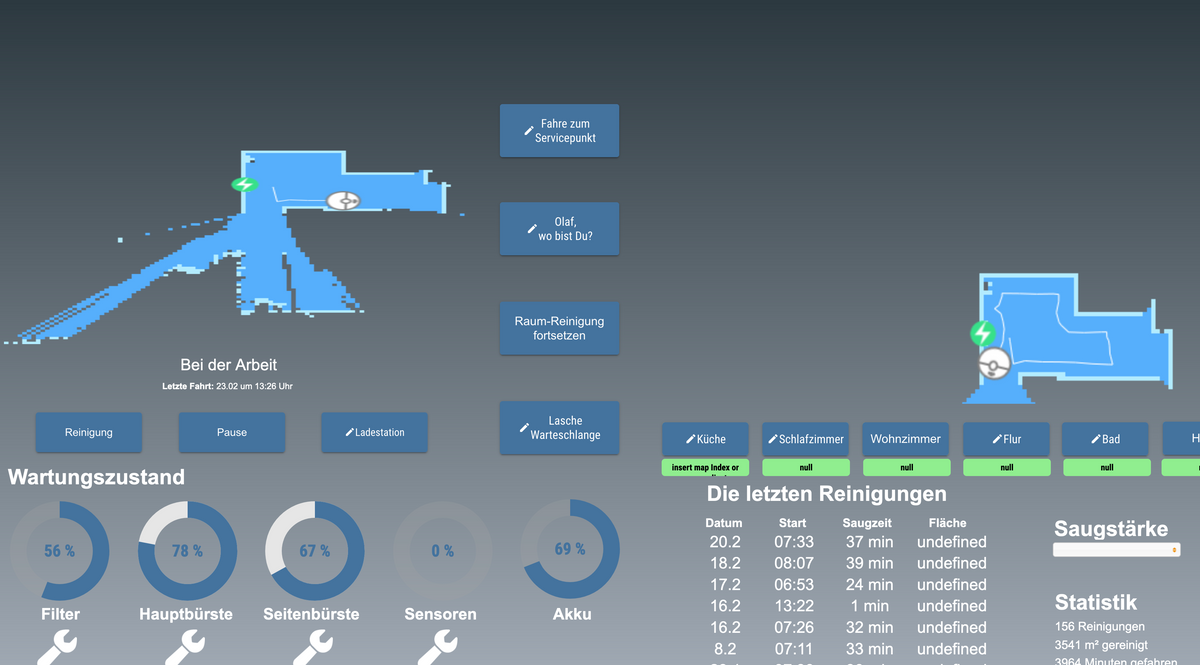Click 'Raum-Reinigung fortsetzen' button
This screenshot has width=1200, height=665.
559,329
